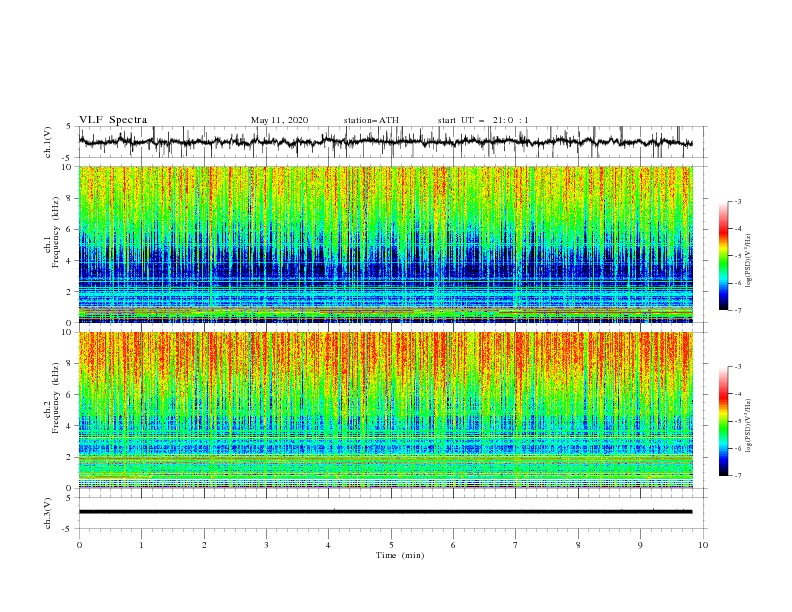Click the ch.1 spectrogram color bar

[723, 256]
